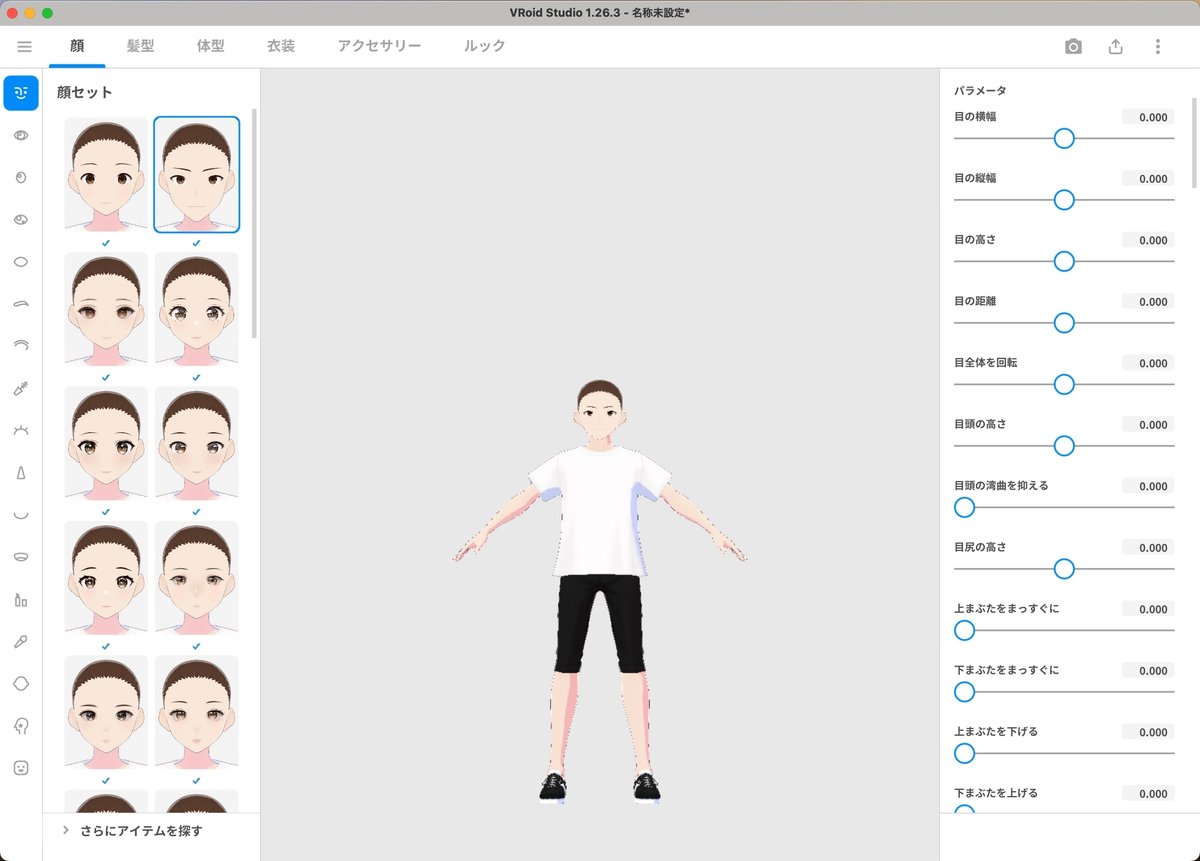The width and height of the screenshot is (1200, 861).
Task: Select the iris editing icon
Action: (x=21, y=177)
